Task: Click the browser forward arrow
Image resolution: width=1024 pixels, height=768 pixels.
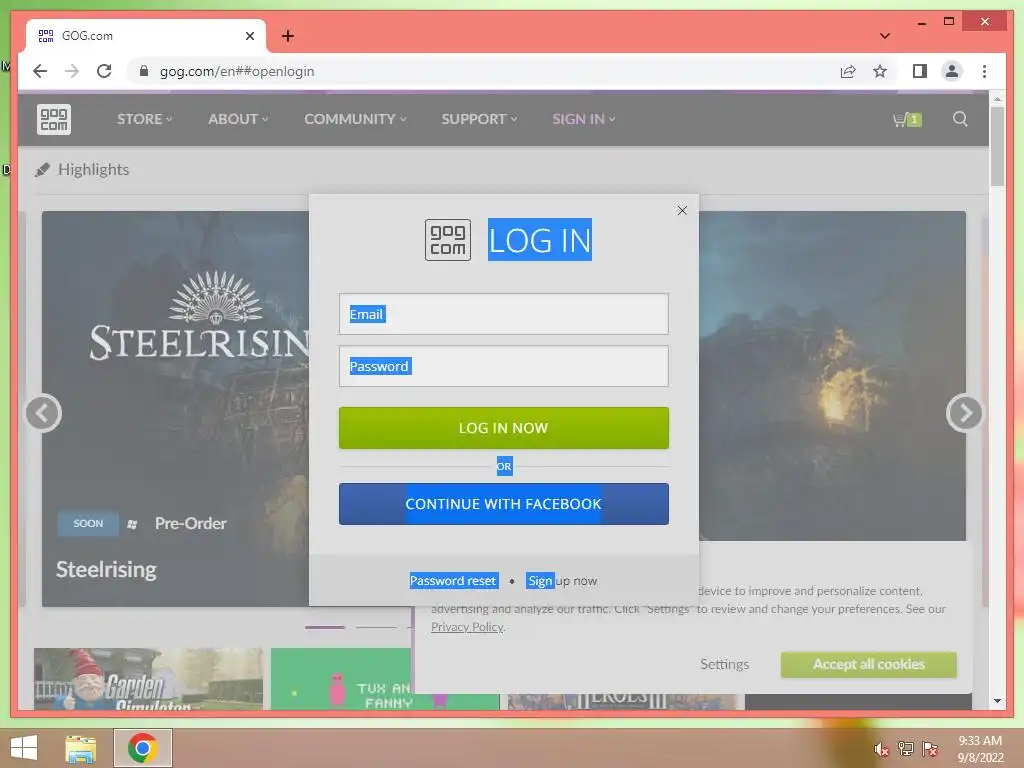Action: coord(72,71)
